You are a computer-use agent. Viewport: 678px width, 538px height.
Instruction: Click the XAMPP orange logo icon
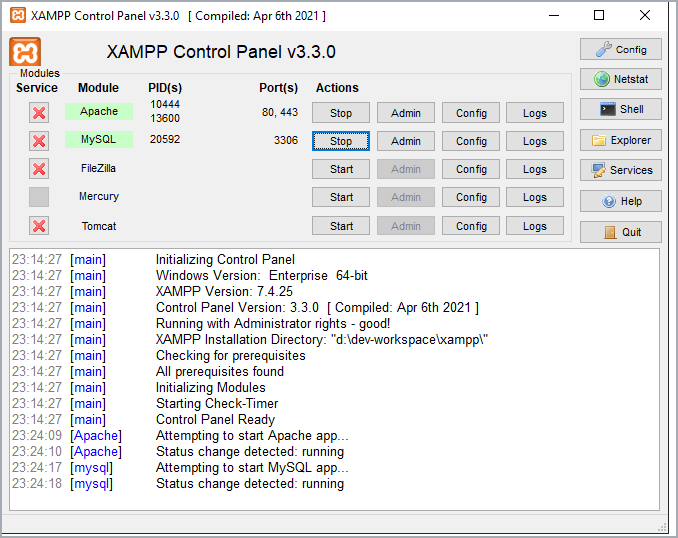click(x=25, y=53)
